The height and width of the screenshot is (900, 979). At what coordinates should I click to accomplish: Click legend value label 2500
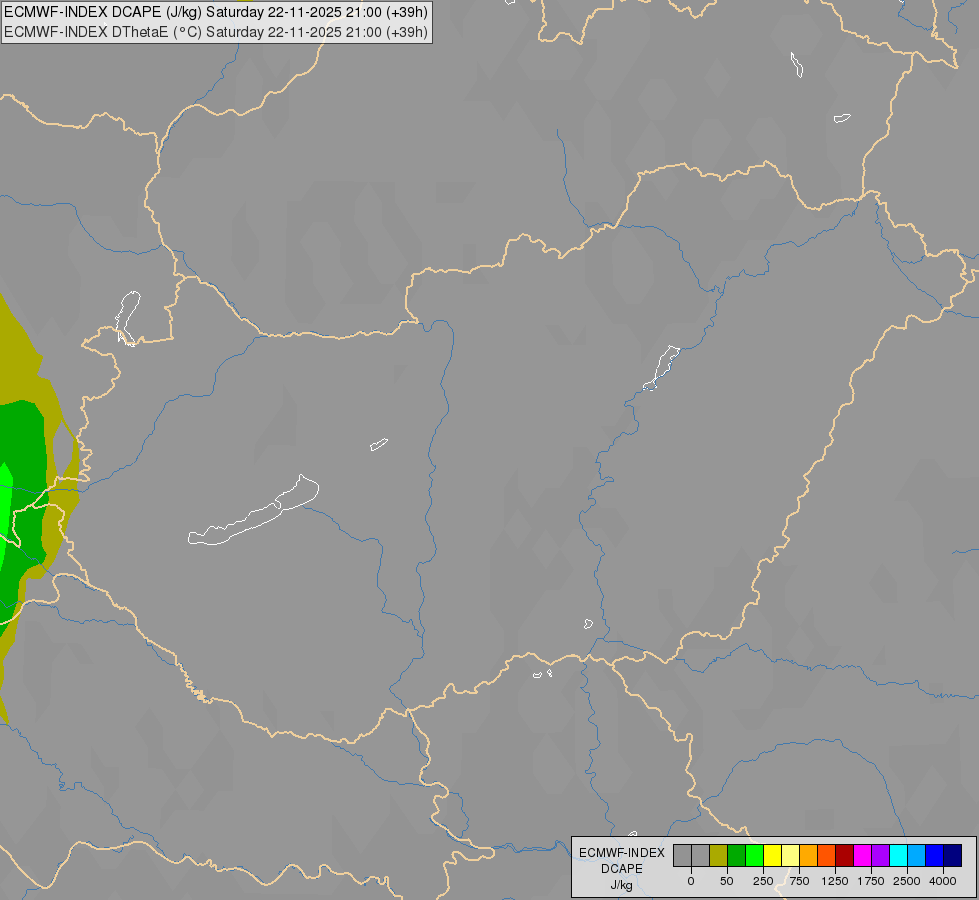[907, 881]
